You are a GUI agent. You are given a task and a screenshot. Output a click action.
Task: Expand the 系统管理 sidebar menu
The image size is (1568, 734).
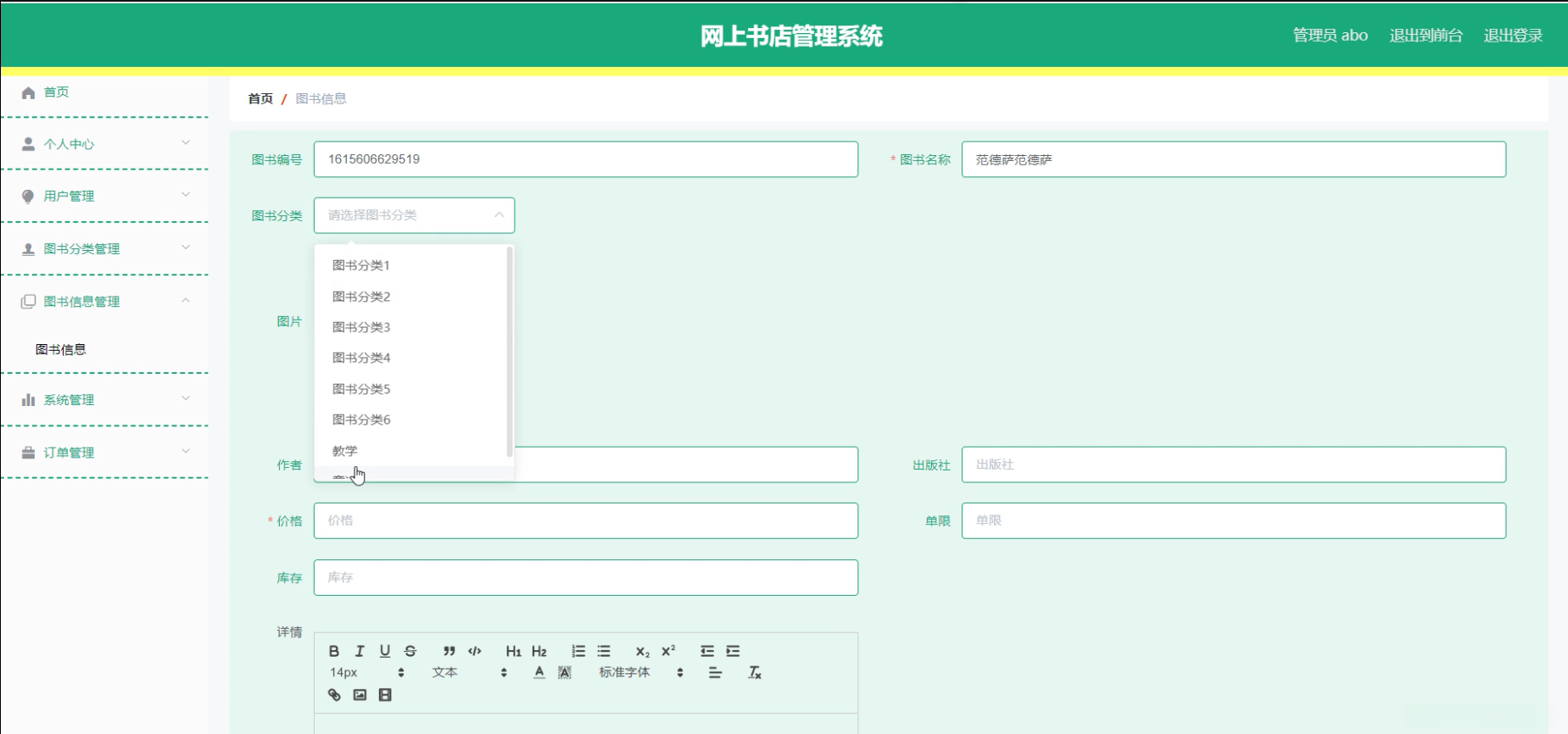pyautogui.click(x=105, y=399)
